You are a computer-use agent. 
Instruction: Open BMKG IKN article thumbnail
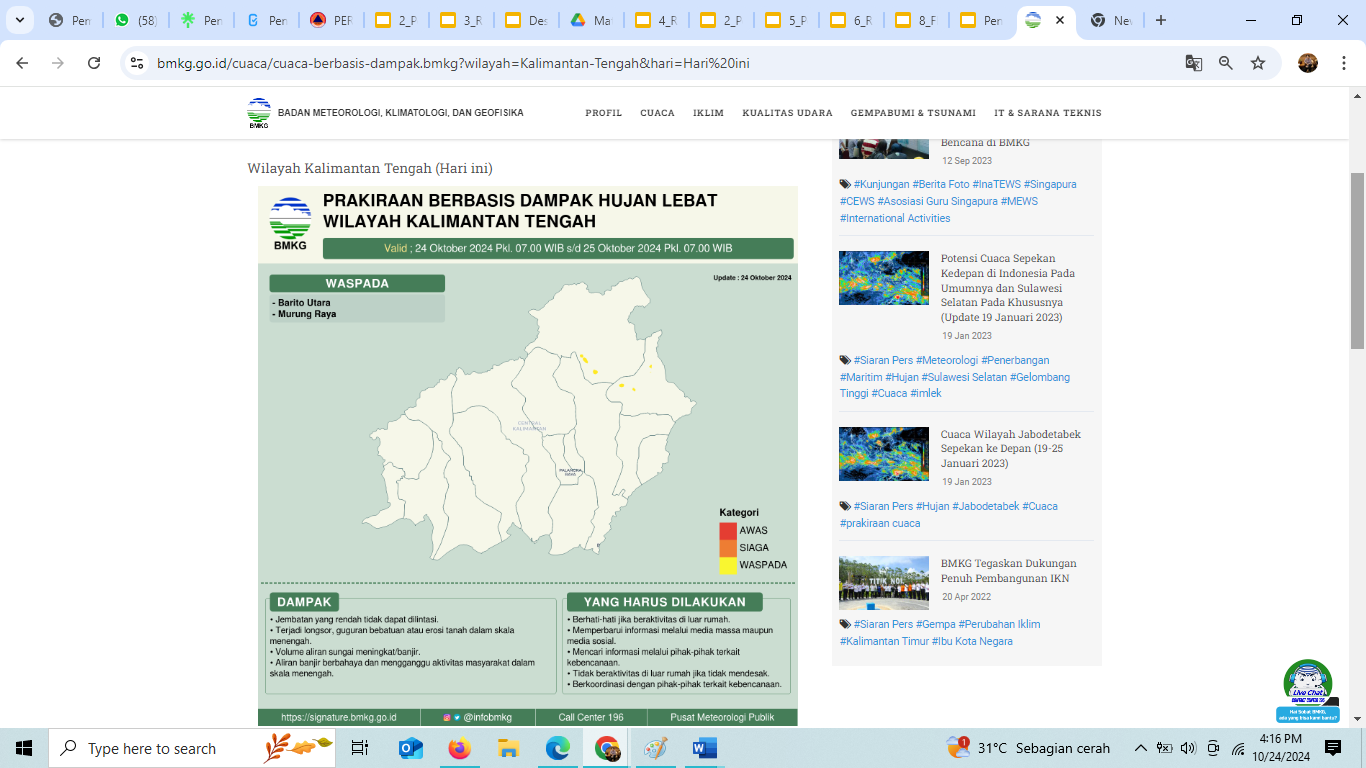click(x=884, y=583)
